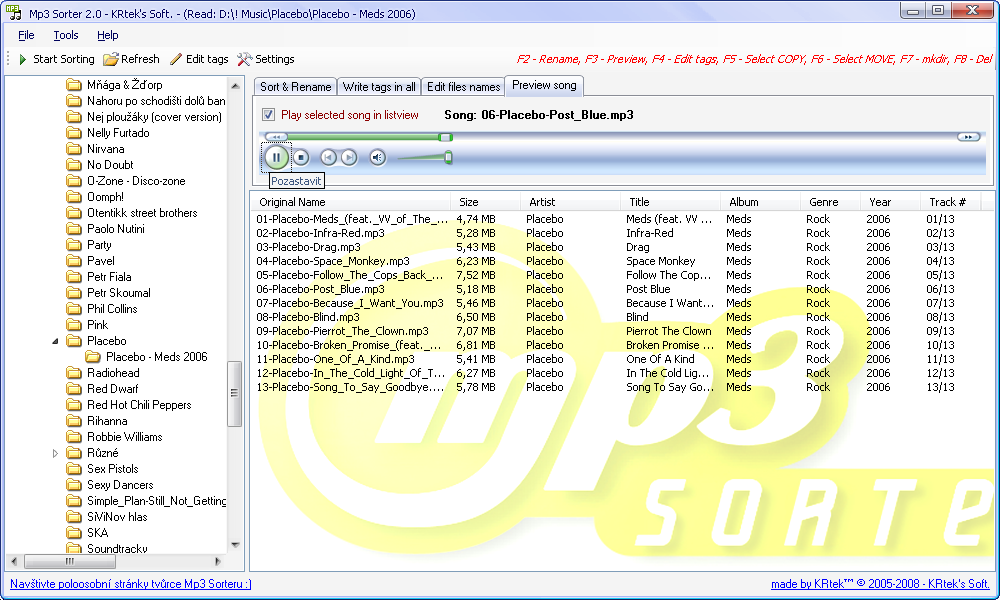Sort list by Track # column header
This screenshot has height=600, width=1000.
coord(950,202)
